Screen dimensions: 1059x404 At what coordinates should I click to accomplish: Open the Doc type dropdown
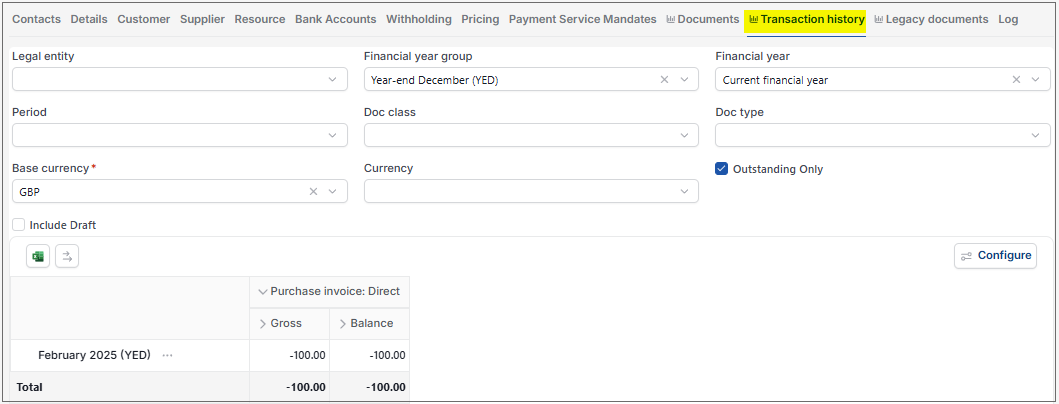883,136
